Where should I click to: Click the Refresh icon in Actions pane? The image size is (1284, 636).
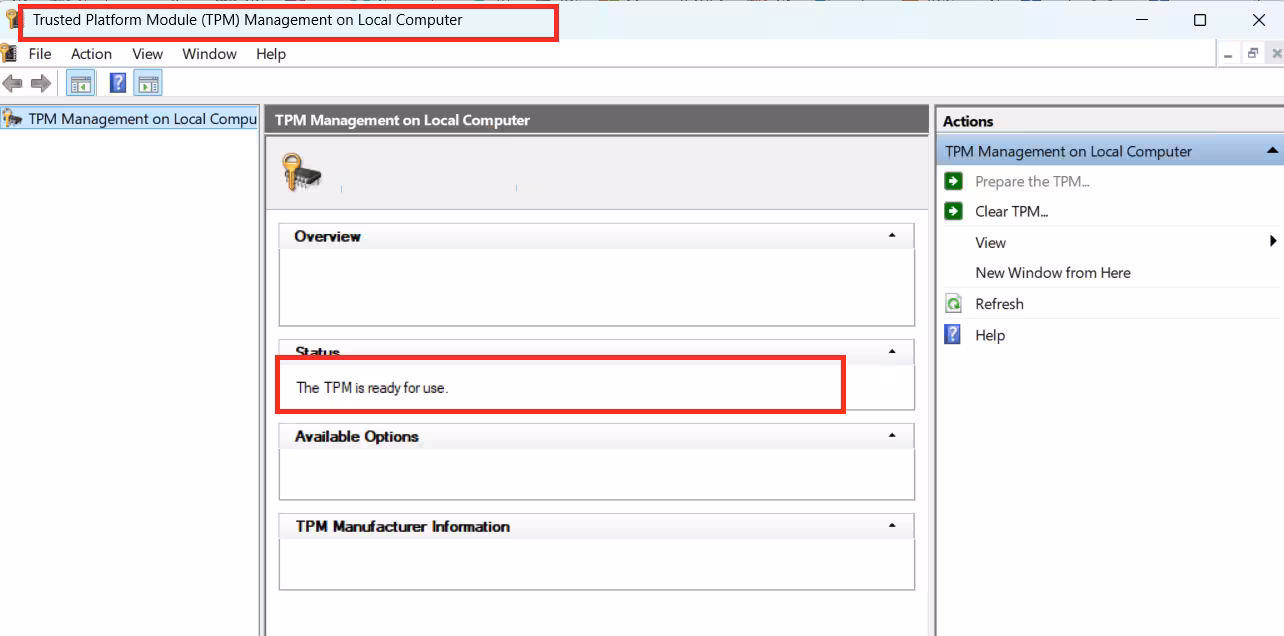[954, 304]
